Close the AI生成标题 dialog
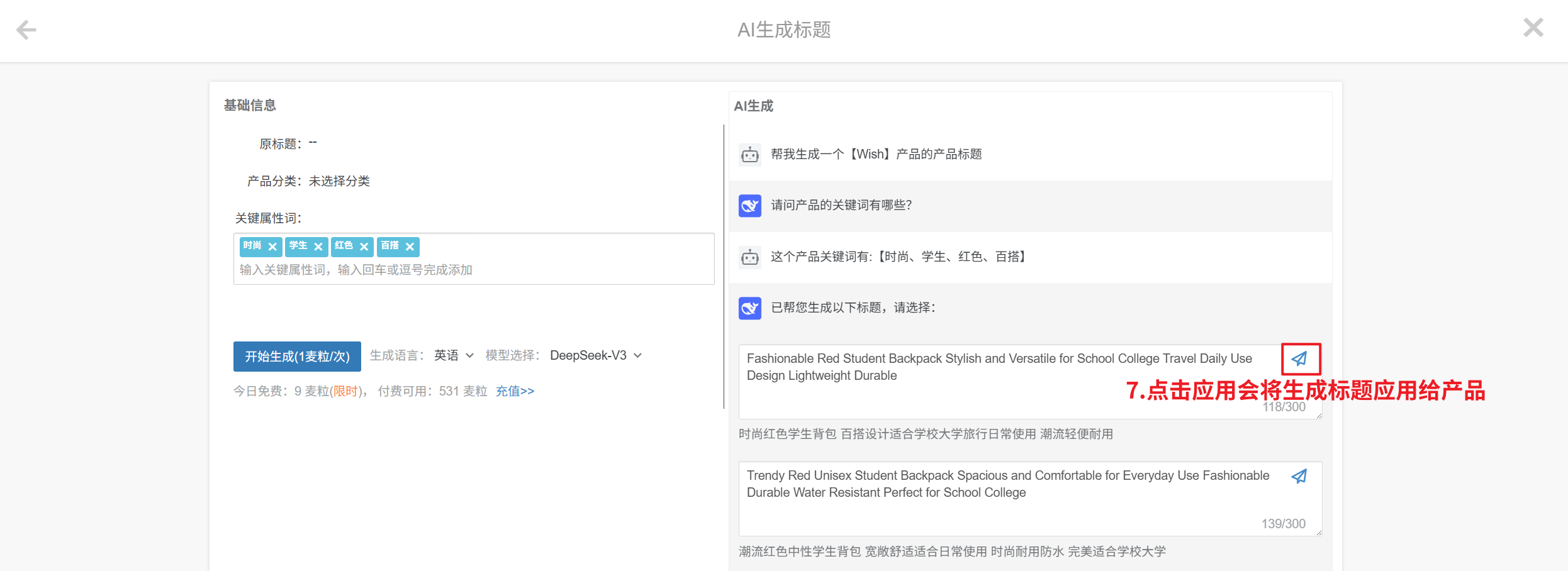Image resolution: width=1568 pixels, height=571 pixels. (x=1533, y=28)
